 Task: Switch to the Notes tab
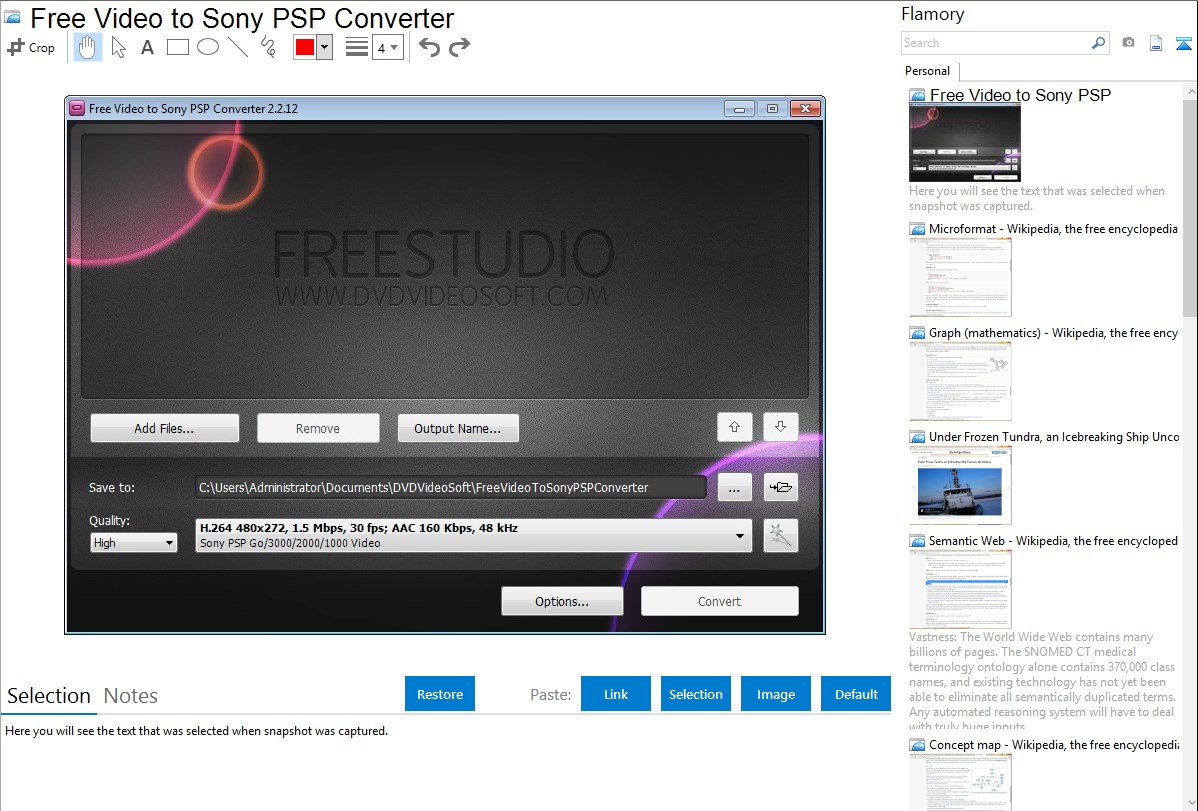[131, 696]
